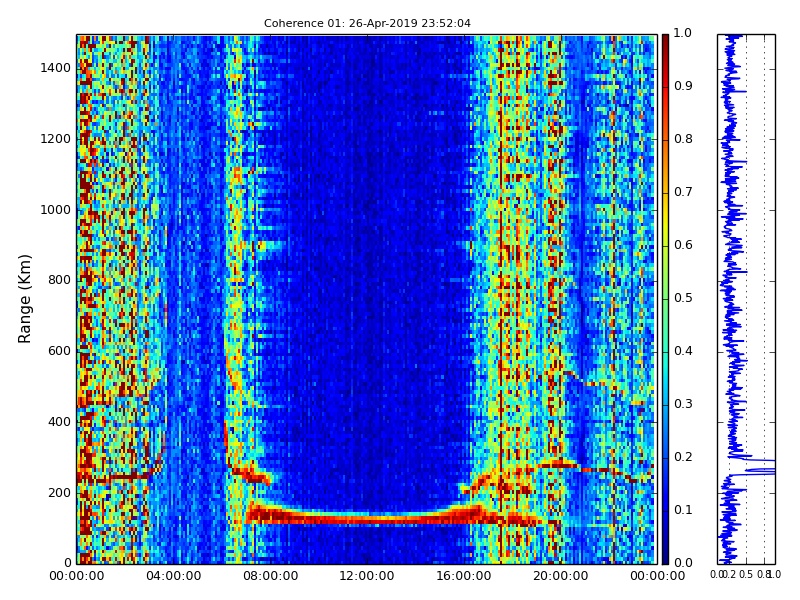
Task: Click the 0.2 colorbar tick label
Action: pyautogui.click(x=683, y=457)
